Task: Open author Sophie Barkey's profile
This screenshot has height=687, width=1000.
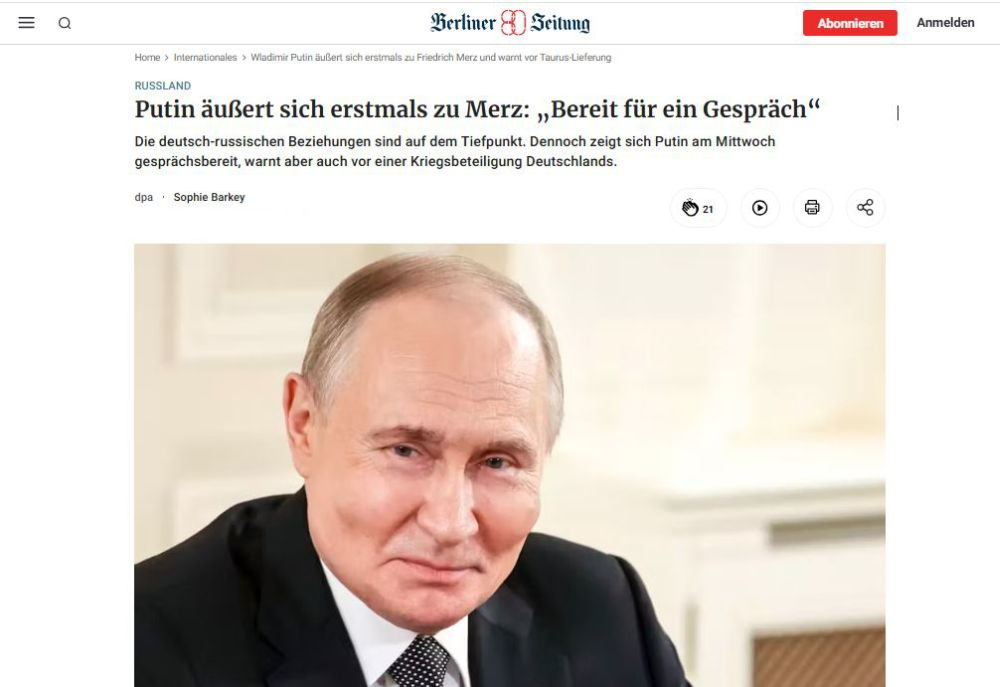Action: pyautogui.click(x=209, y=197)
